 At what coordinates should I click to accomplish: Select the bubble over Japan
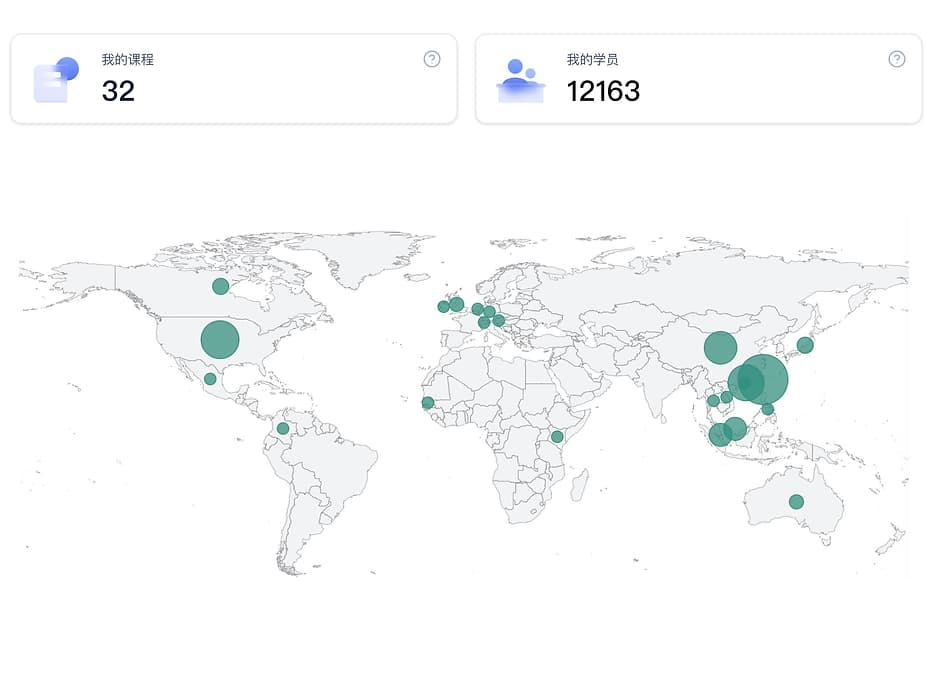pyautogui.click(x=805, y=345)
